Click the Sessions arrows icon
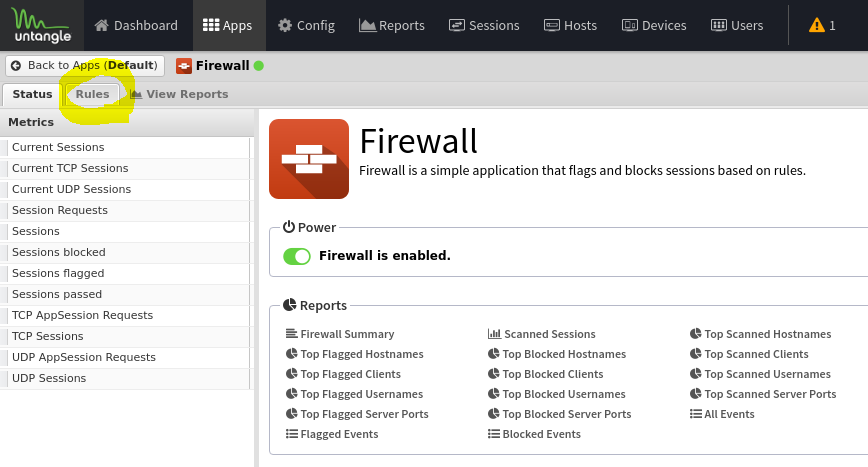 click(x=457, y=25)
